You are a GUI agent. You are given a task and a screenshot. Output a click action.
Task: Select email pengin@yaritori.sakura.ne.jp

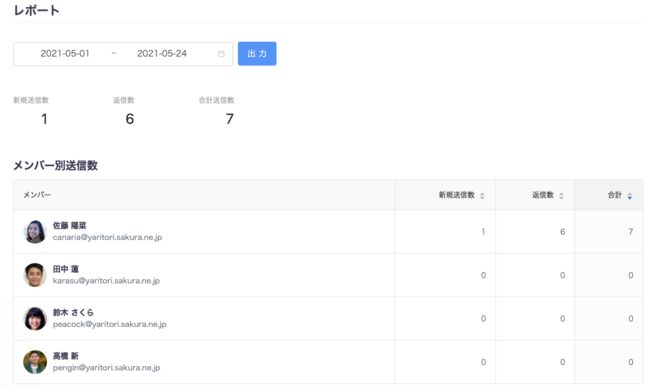[106, 368]
